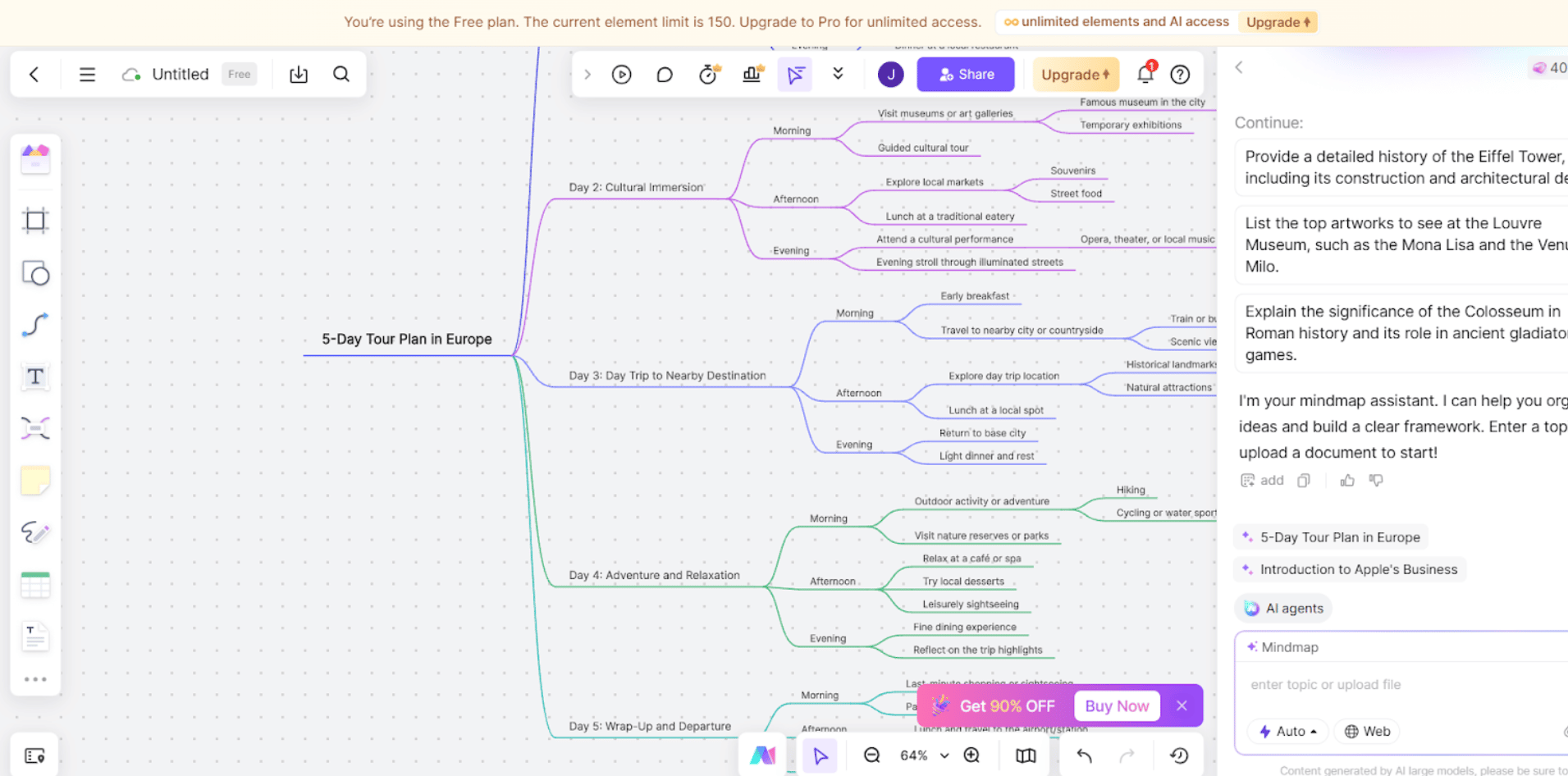Click the Mindmap mode label
1568x776 pixels.
(1282, 647)
